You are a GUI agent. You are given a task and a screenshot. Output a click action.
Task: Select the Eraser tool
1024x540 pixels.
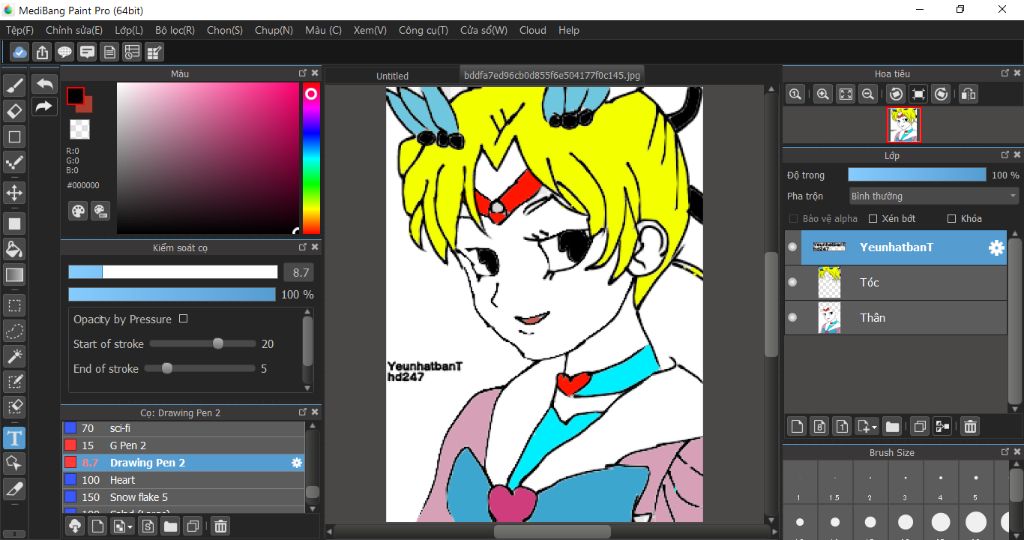point(14,111)
